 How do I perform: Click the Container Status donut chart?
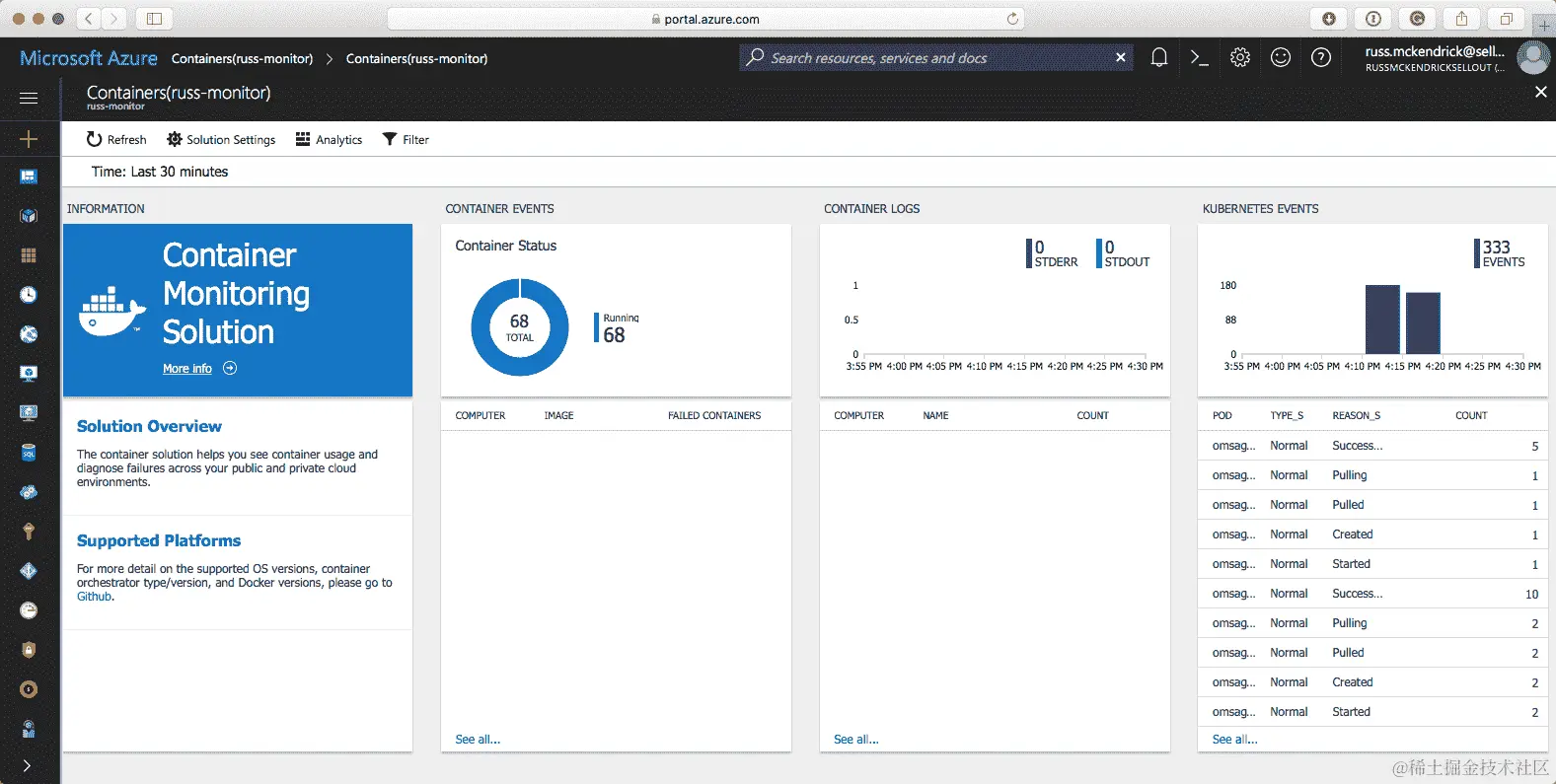(520, 327)
